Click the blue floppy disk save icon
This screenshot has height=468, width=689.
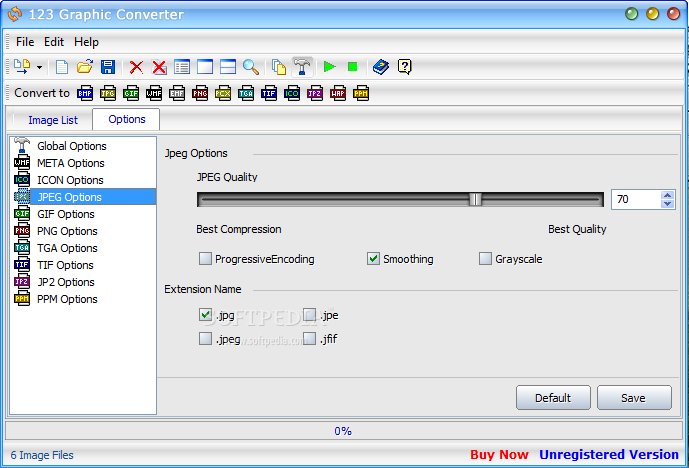coord(108,67)
